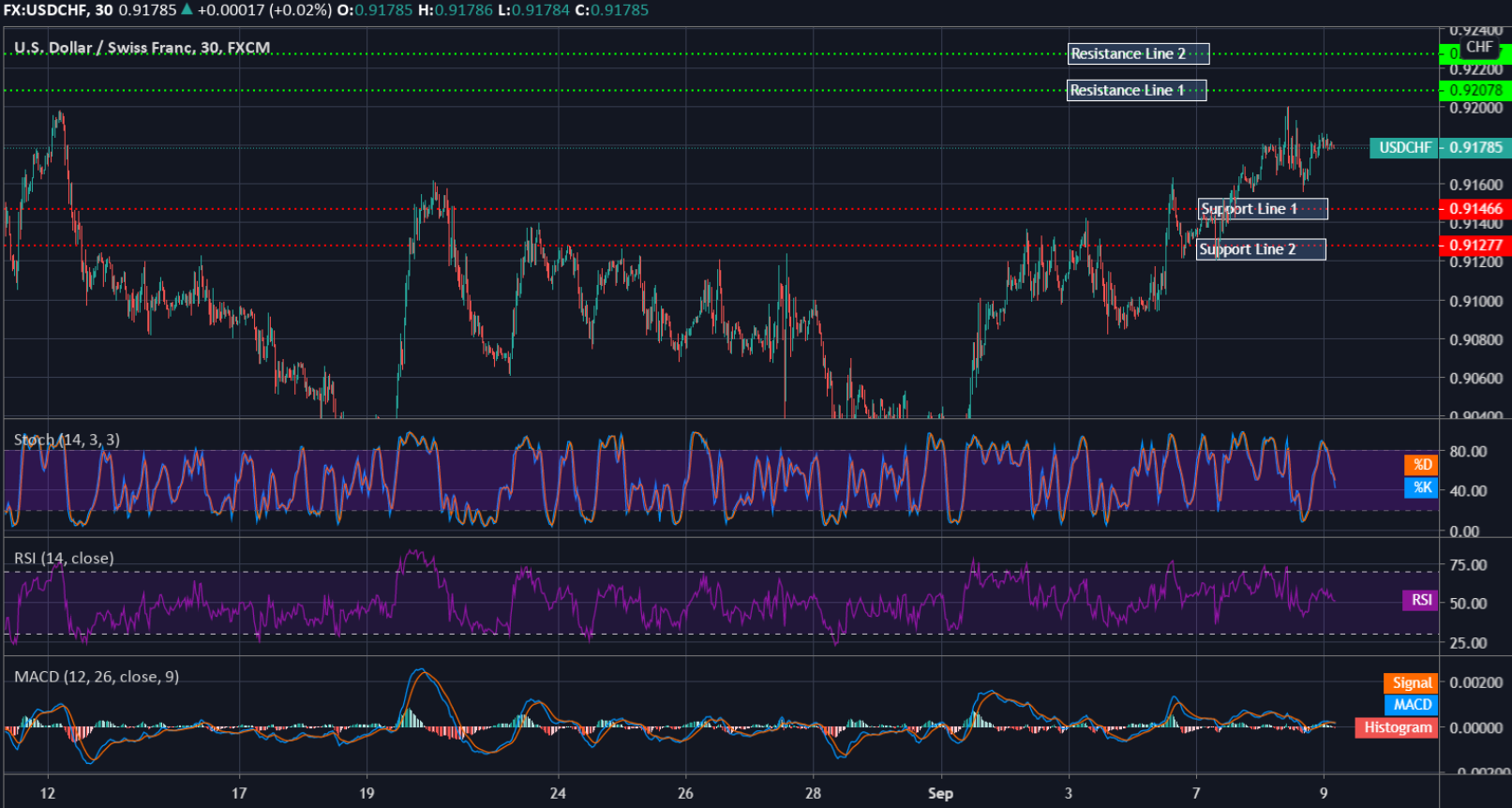
Task: Open the MACD (12, 26, close, 9) legend
Action: coord(97,676)
